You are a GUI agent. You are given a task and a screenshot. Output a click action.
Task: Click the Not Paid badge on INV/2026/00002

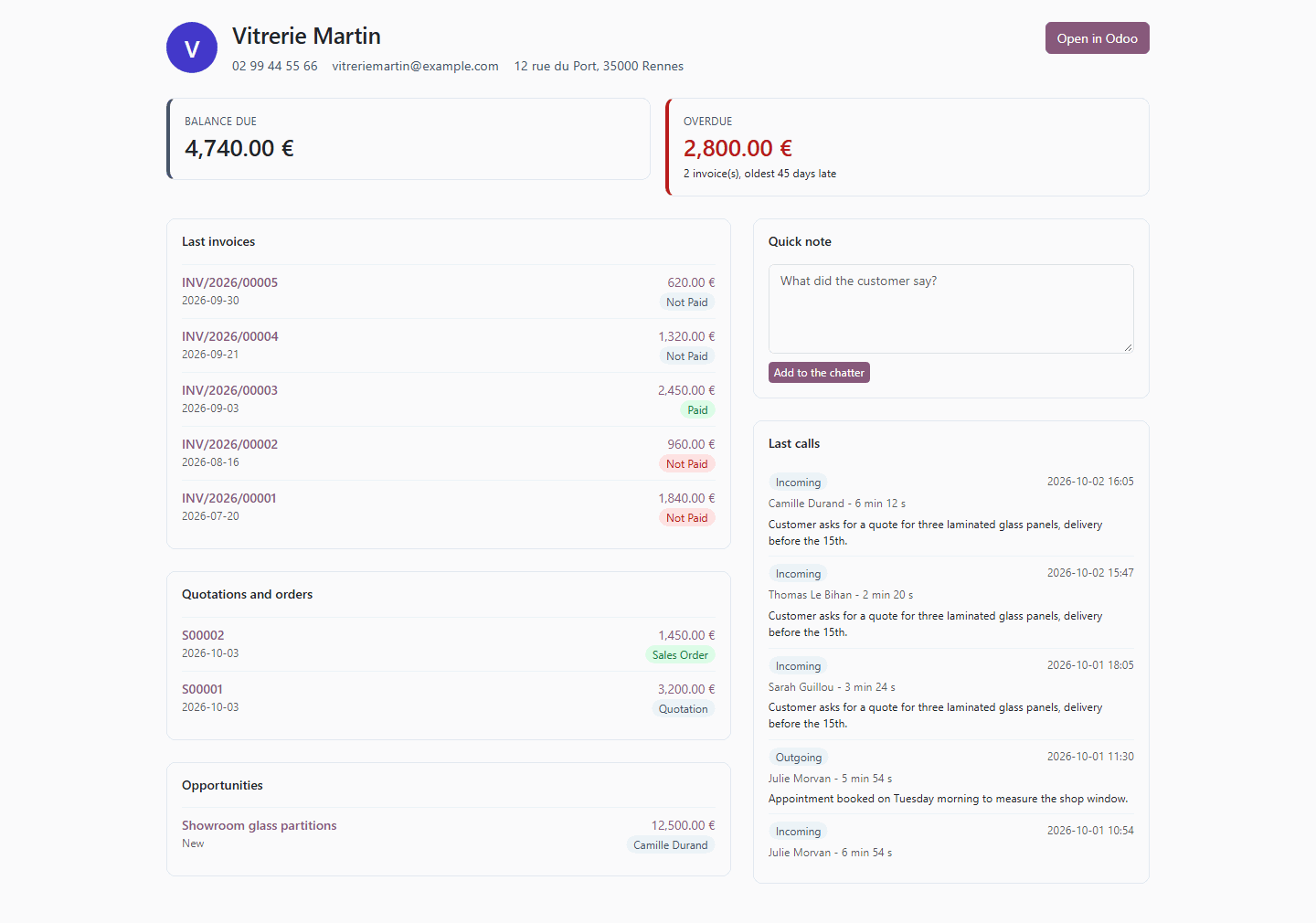686,464
